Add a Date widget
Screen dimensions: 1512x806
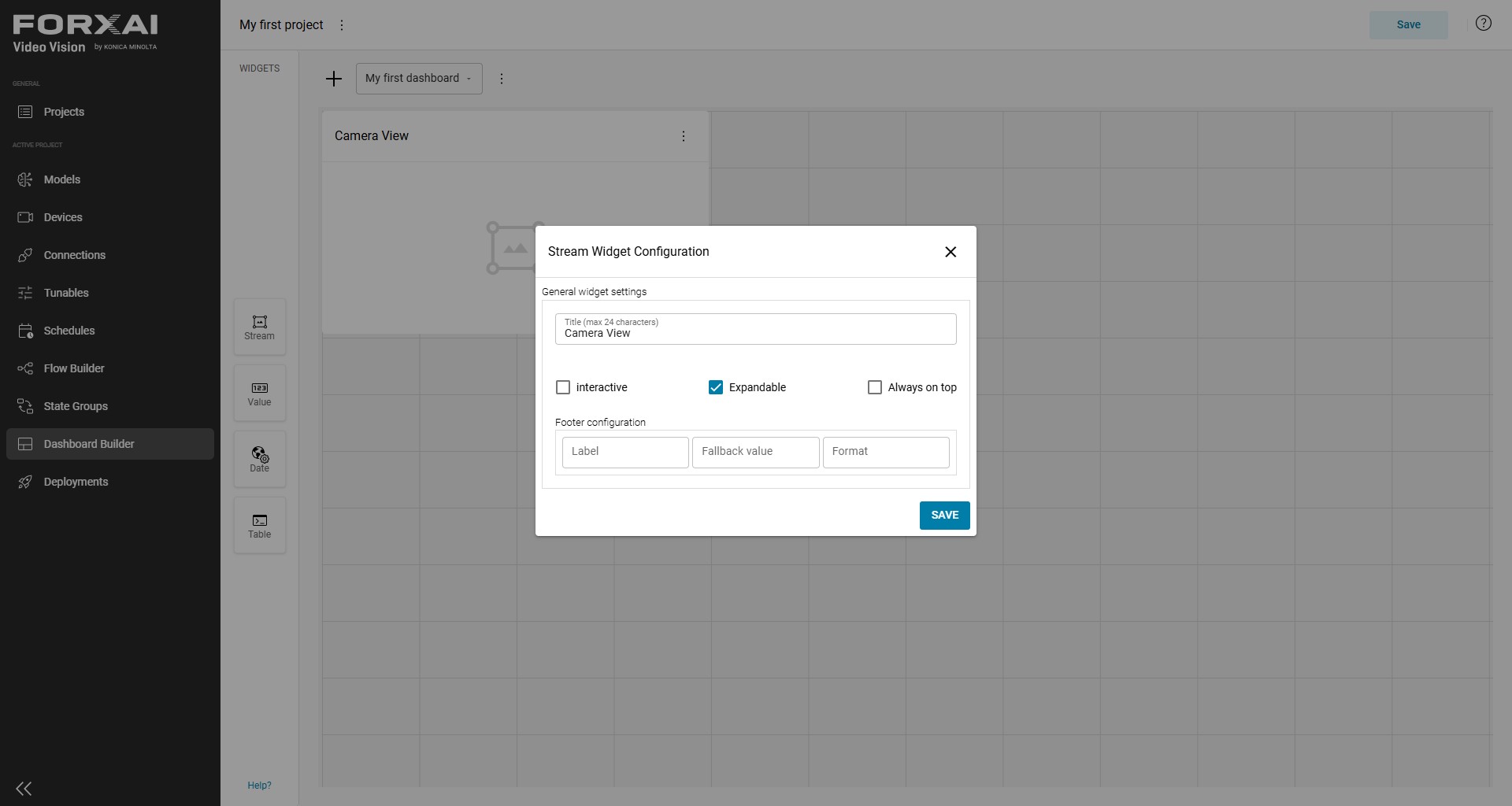click(260, 459)
